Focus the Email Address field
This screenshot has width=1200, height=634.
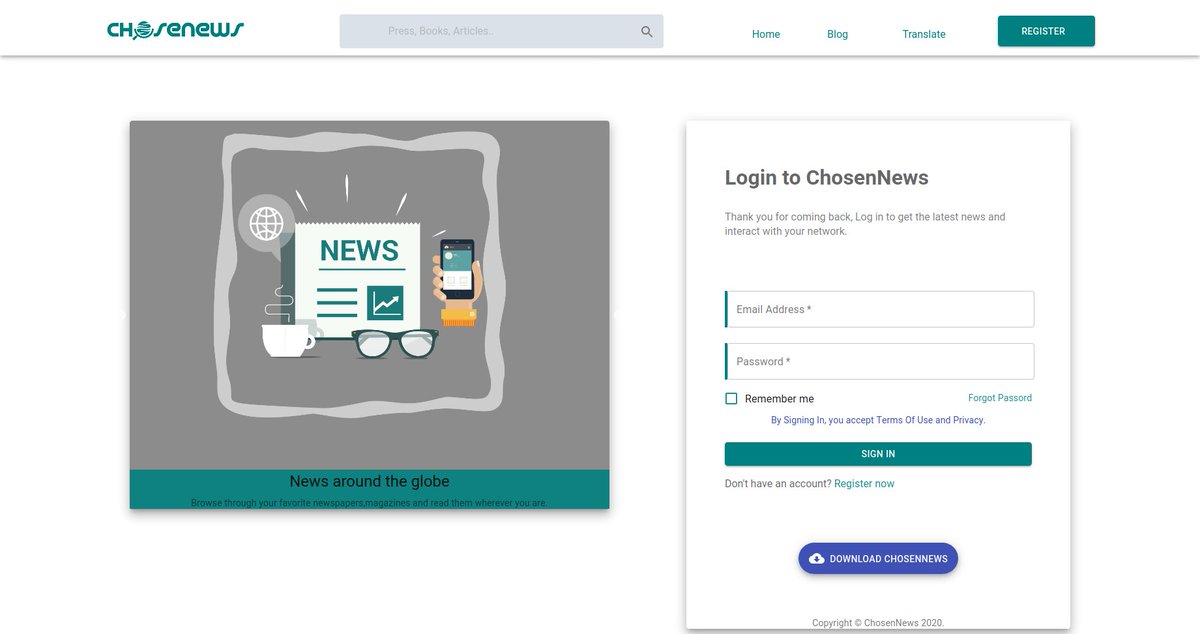click(879, 309)
